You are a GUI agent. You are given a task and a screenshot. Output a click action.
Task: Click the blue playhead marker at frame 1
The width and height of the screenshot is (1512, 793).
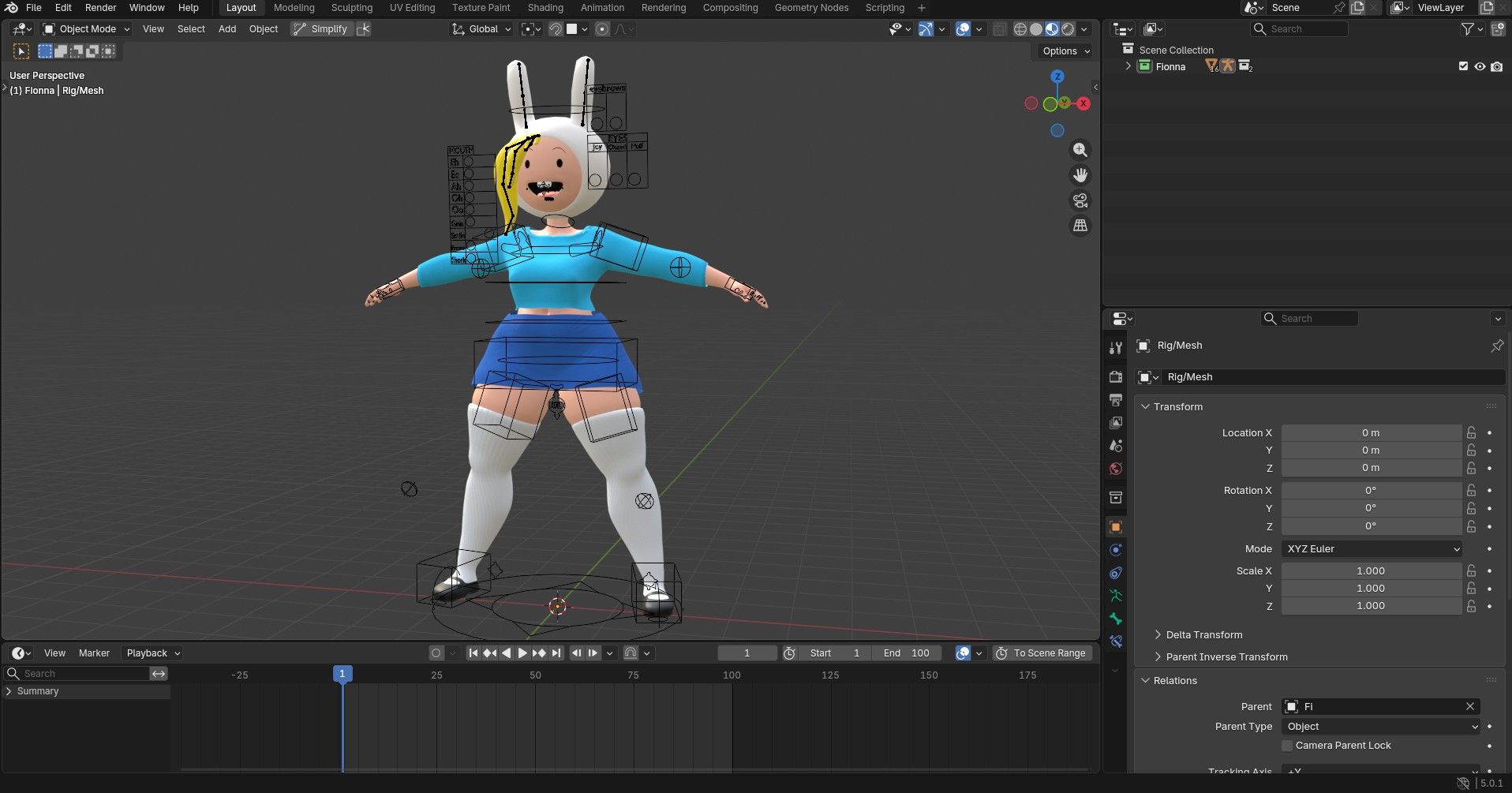[x=342, y=675]
